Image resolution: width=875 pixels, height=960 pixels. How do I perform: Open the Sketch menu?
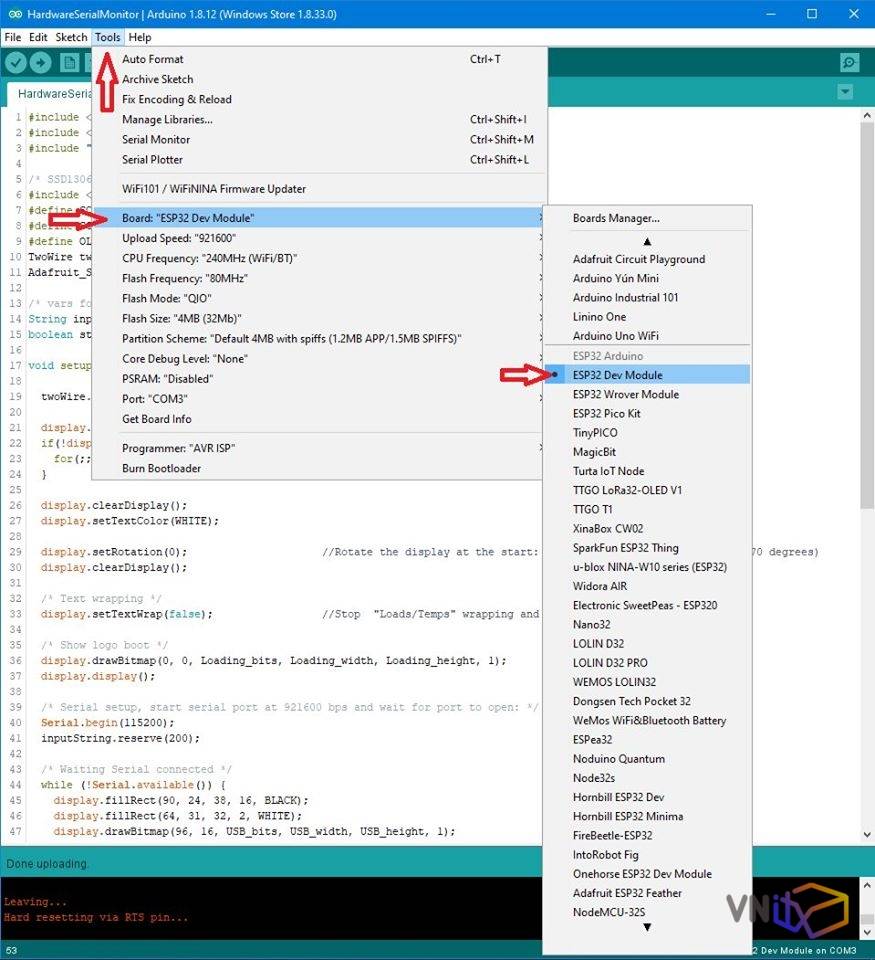[71, 37]
